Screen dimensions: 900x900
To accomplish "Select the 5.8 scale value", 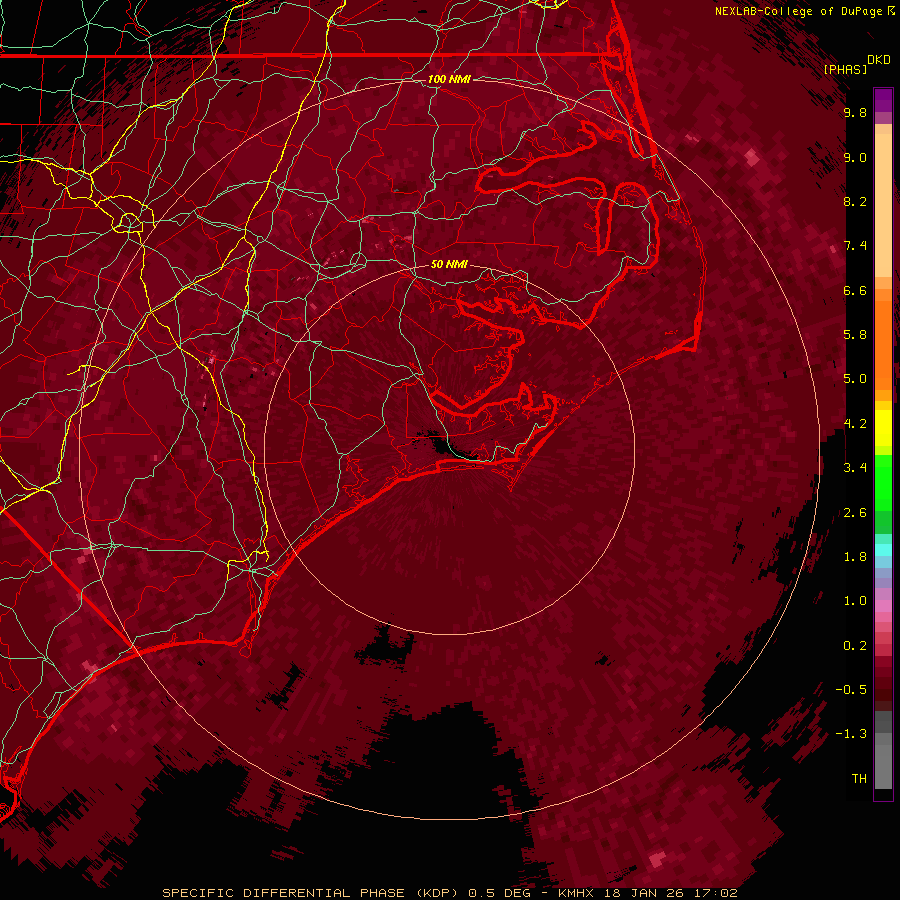I will coord(855,335).
